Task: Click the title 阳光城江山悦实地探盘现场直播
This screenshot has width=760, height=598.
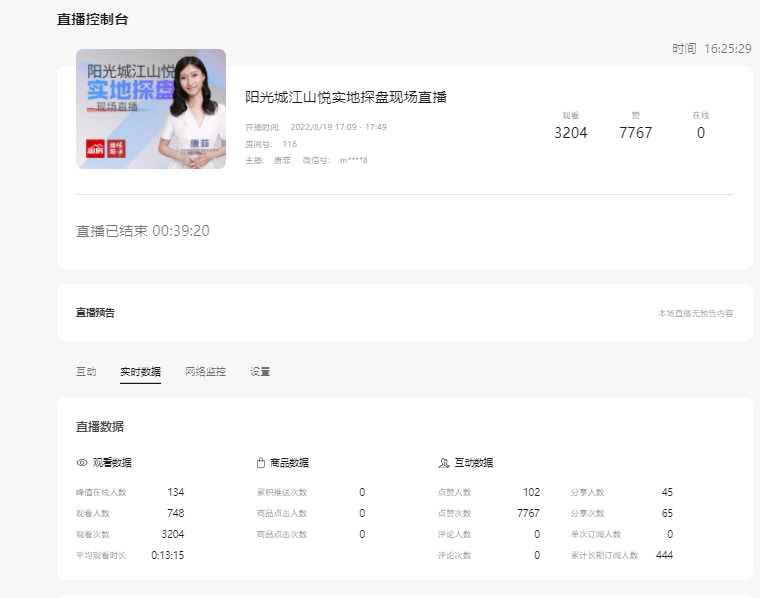Action: pos(346,97)
